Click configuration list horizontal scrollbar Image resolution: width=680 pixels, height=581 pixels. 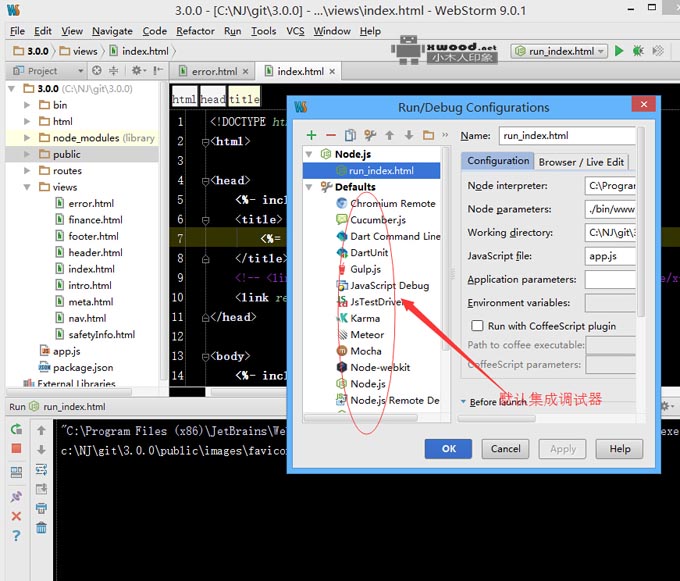[x=361, y=418]
